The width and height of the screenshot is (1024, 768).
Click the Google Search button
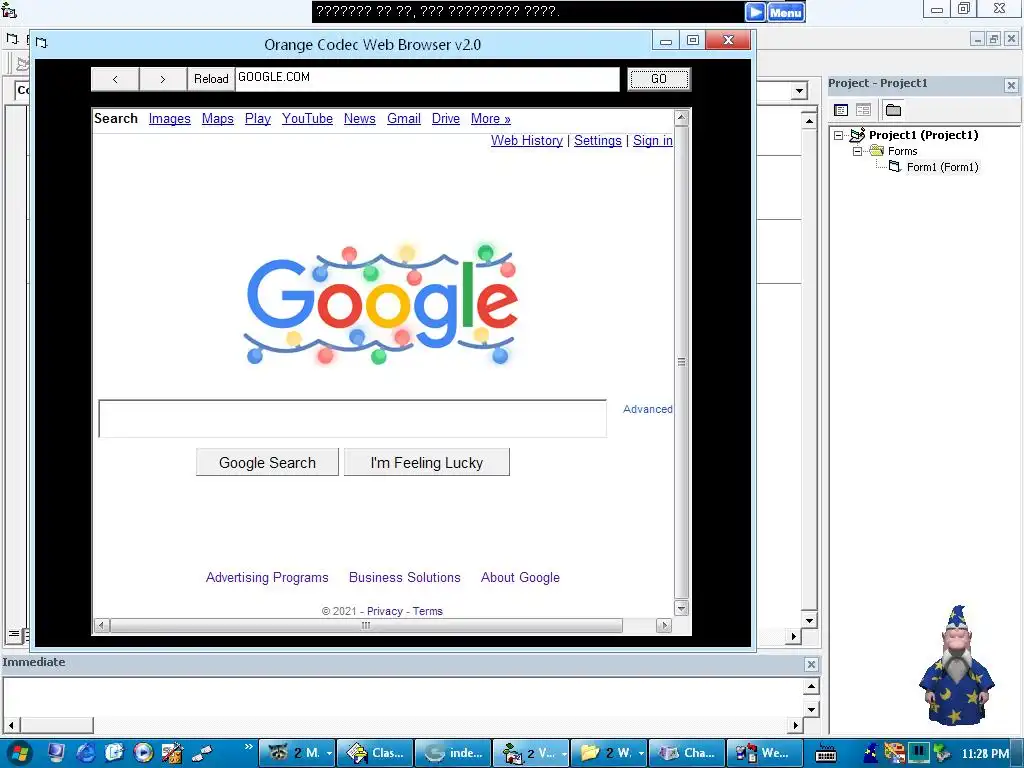pyautogui.click(x=267, y=462)
